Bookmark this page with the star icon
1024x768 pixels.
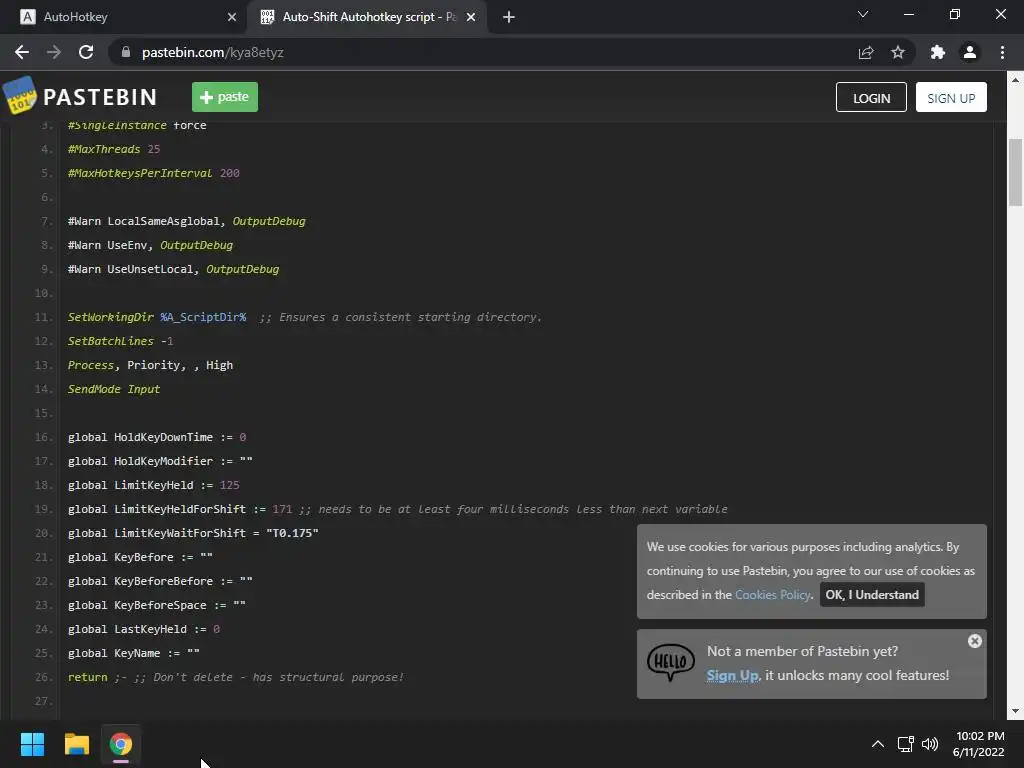[898, 52]
